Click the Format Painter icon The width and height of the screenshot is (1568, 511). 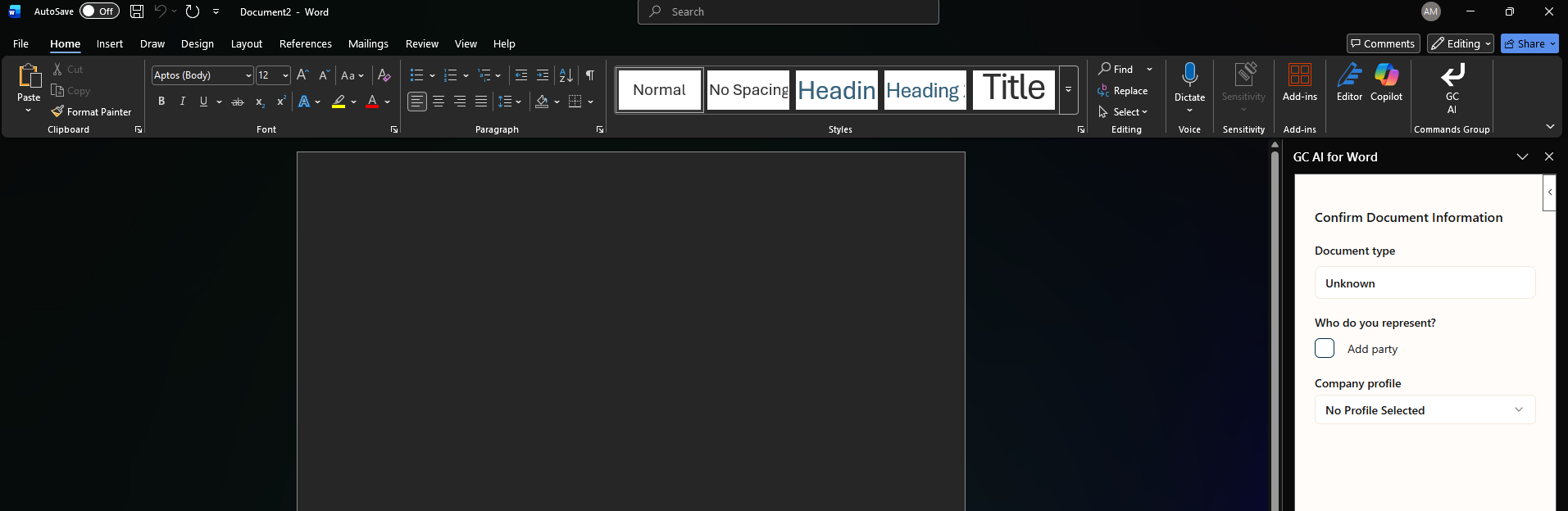click(57, 111)
